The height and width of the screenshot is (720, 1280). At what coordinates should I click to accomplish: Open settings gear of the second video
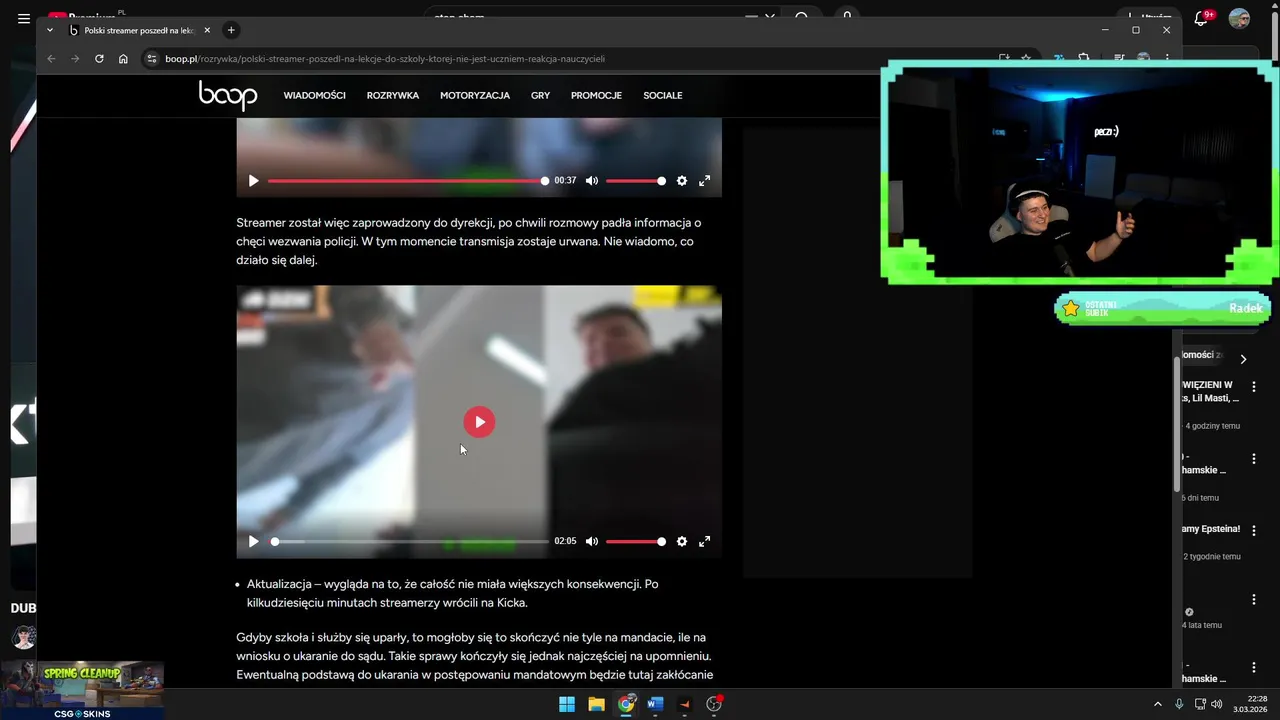click(682, 541)
